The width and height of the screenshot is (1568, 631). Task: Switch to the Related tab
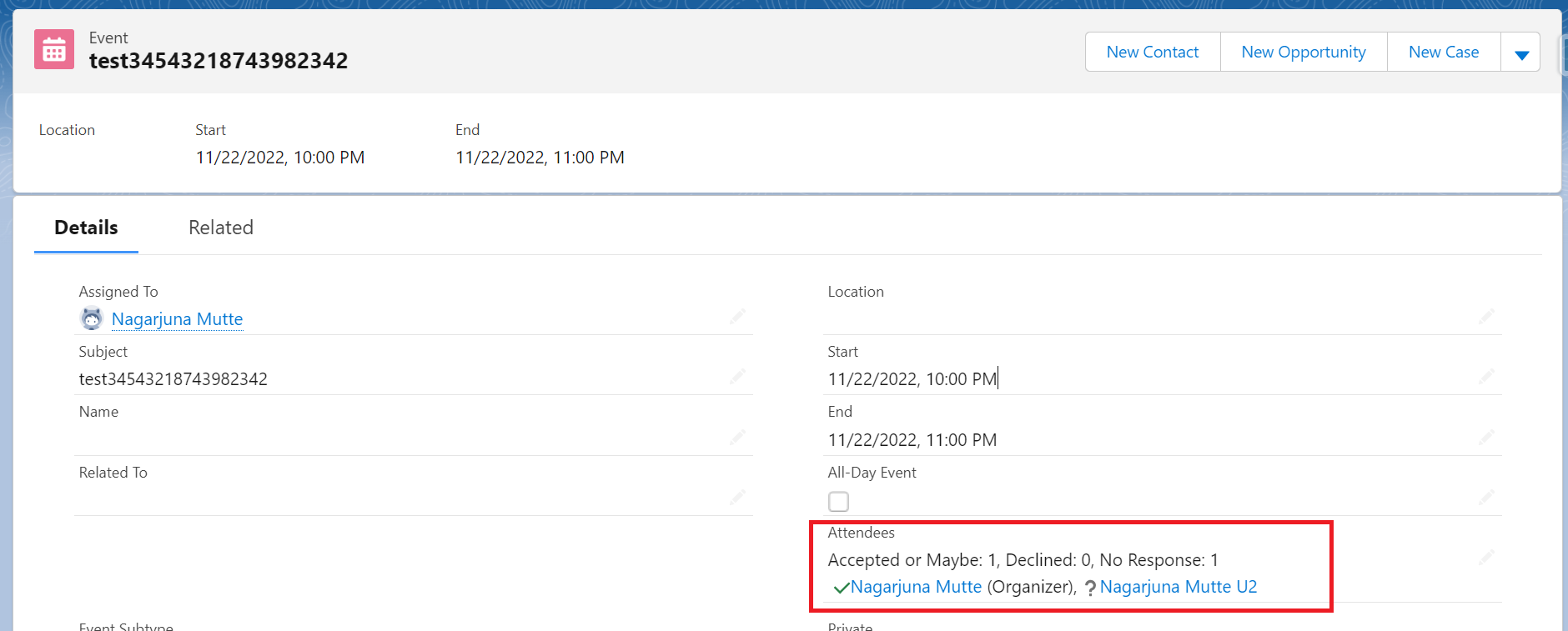[x=221, y=228]
